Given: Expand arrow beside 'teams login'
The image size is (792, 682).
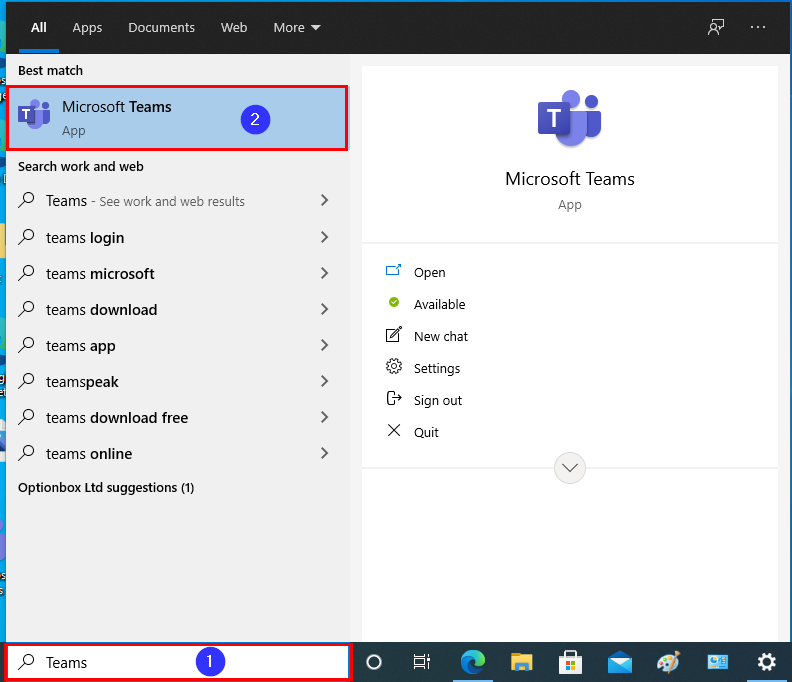Looking at the screenshot, I should point(324,237).
